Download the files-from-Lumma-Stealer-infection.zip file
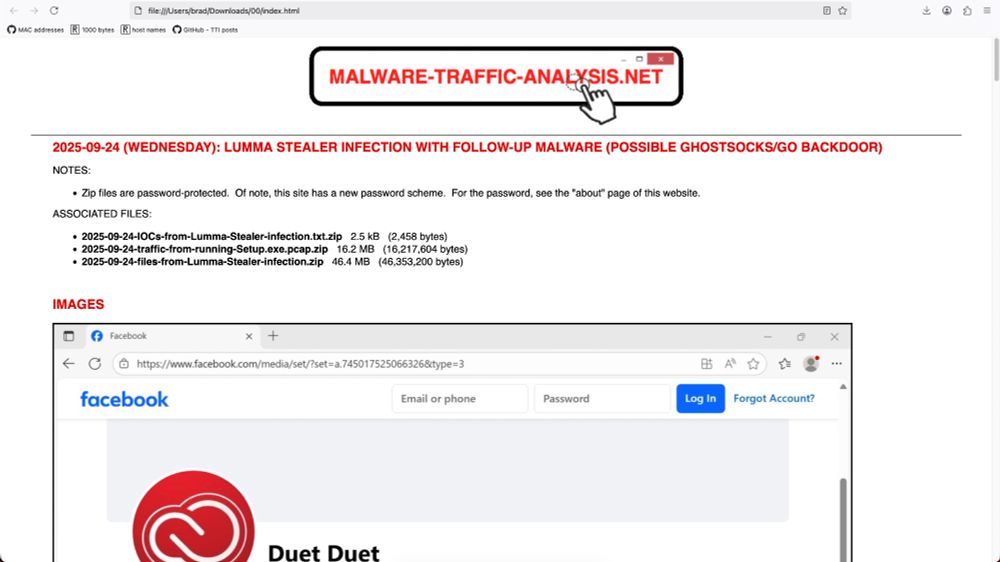Screen dimensions: 1000x562 click(202, 262)
